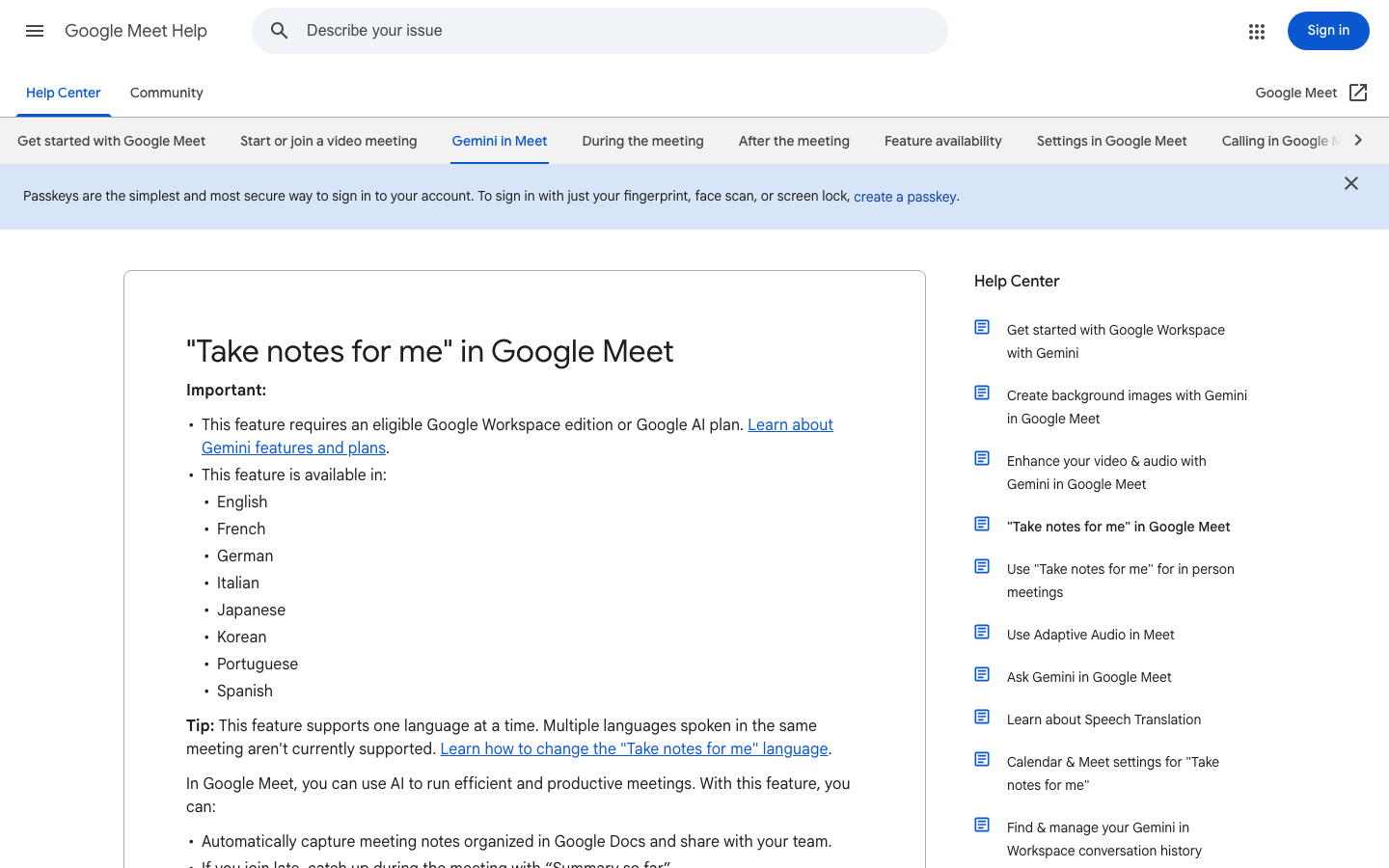
Task: Click article icon beside "Take notes for me" in Google Meet
Action: tap(982, 524)
